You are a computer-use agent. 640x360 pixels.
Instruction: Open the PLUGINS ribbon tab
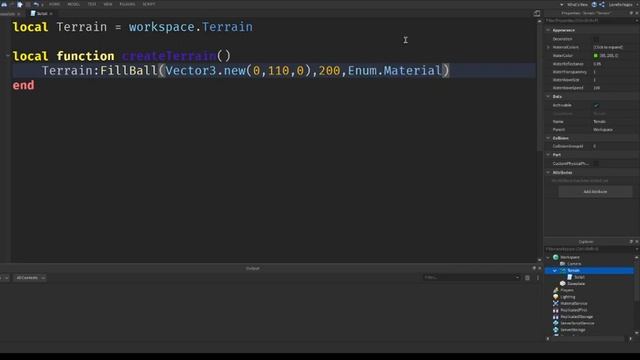(127, 4)
